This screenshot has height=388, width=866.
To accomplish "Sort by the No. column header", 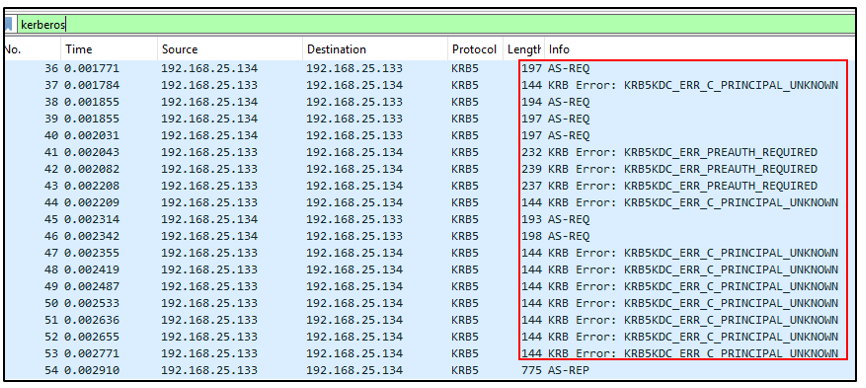I will pos(32,49).
